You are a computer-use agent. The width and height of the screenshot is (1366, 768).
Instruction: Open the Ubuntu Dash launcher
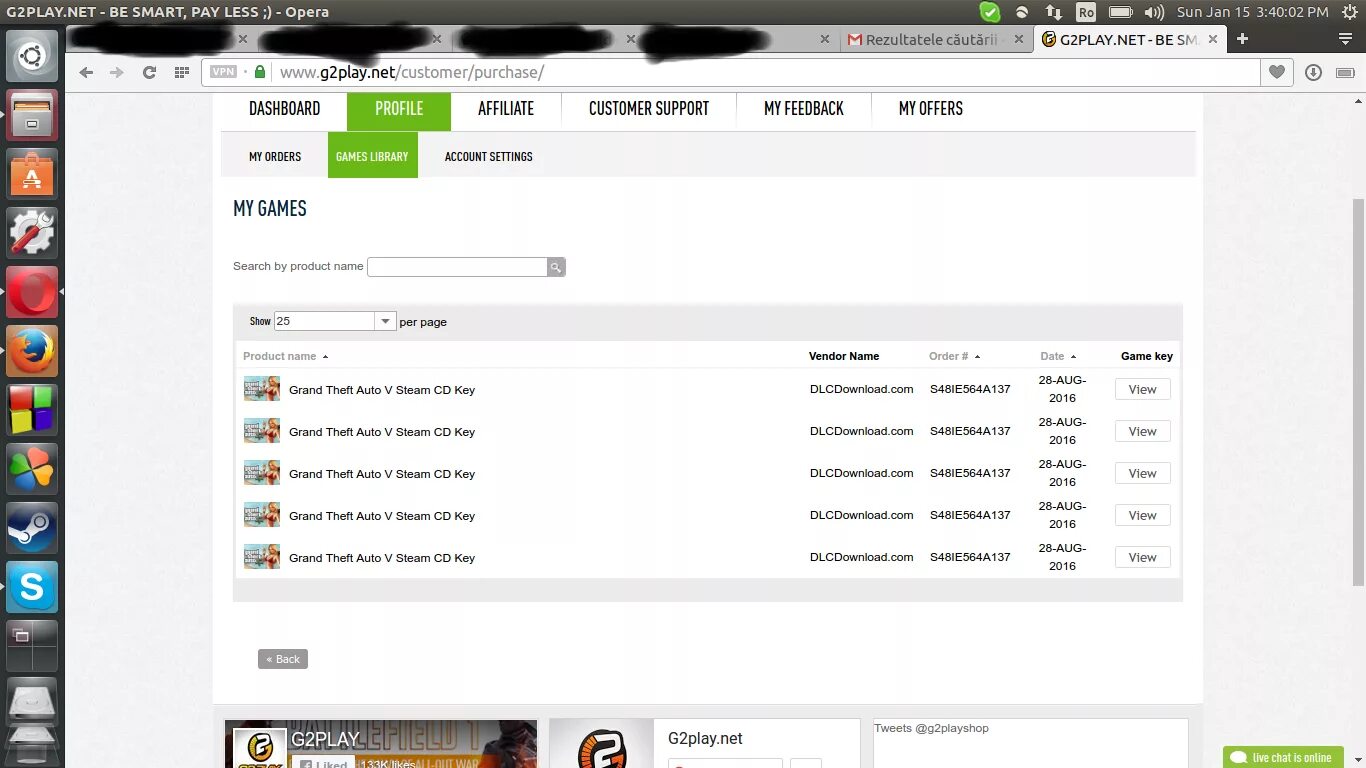[x=32, y=56]
